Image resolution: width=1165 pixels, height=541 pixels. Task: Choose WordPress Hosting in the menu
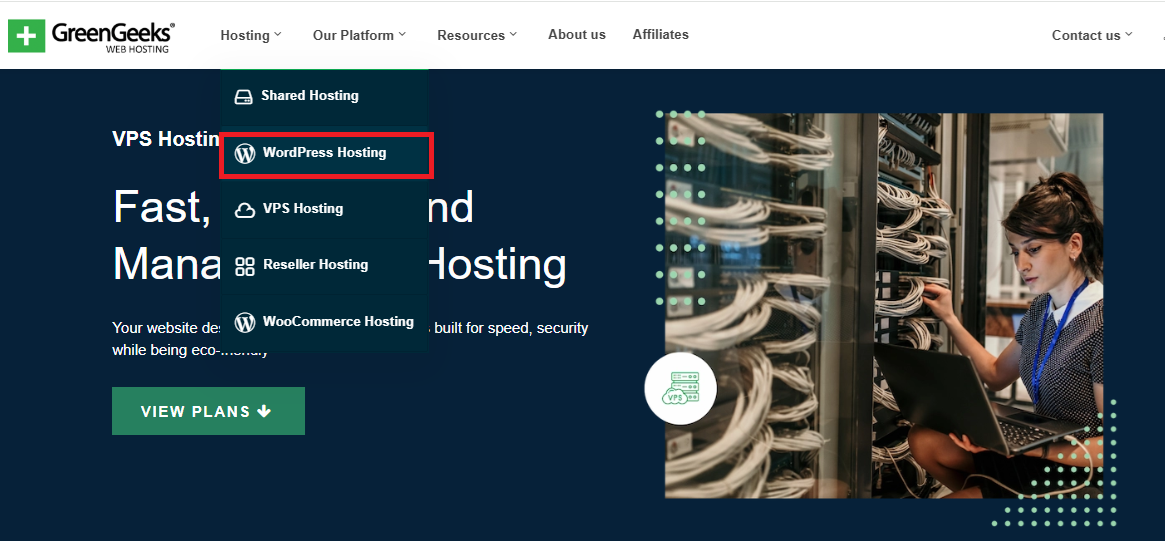(326, 155)
